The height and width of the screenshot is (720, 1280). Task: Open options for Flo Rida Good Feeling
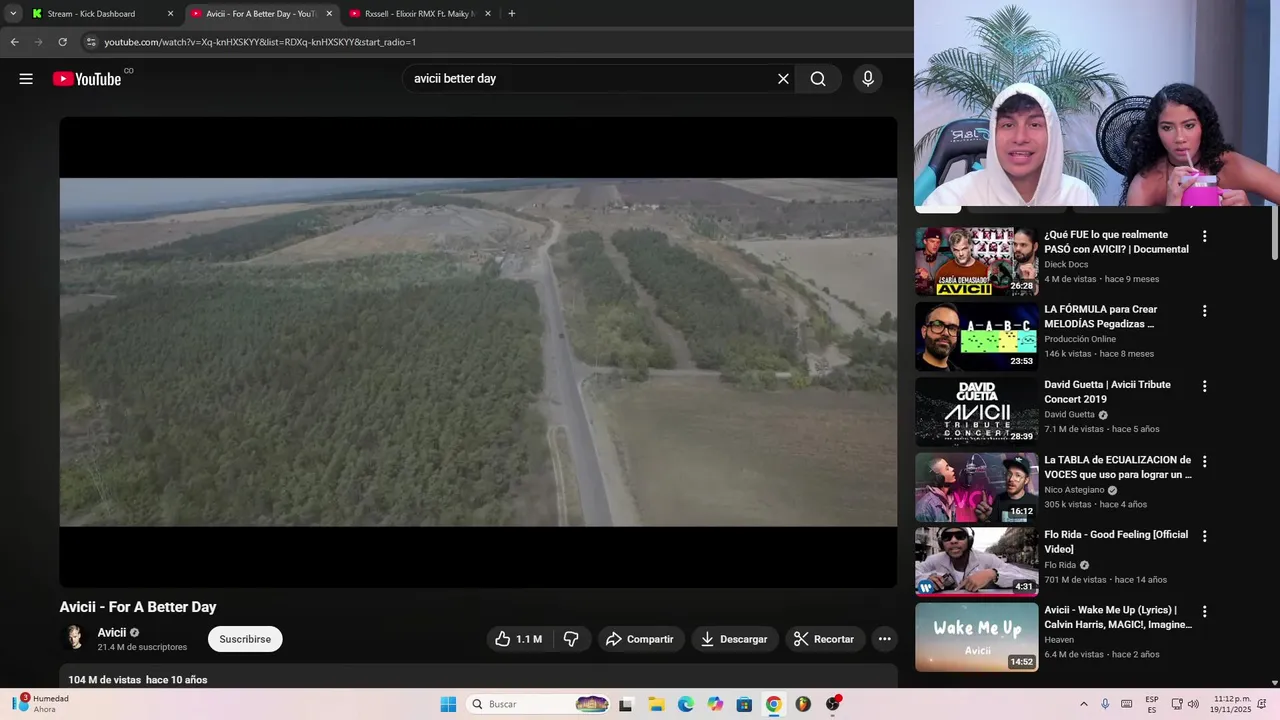click(x=1204, y=536)
